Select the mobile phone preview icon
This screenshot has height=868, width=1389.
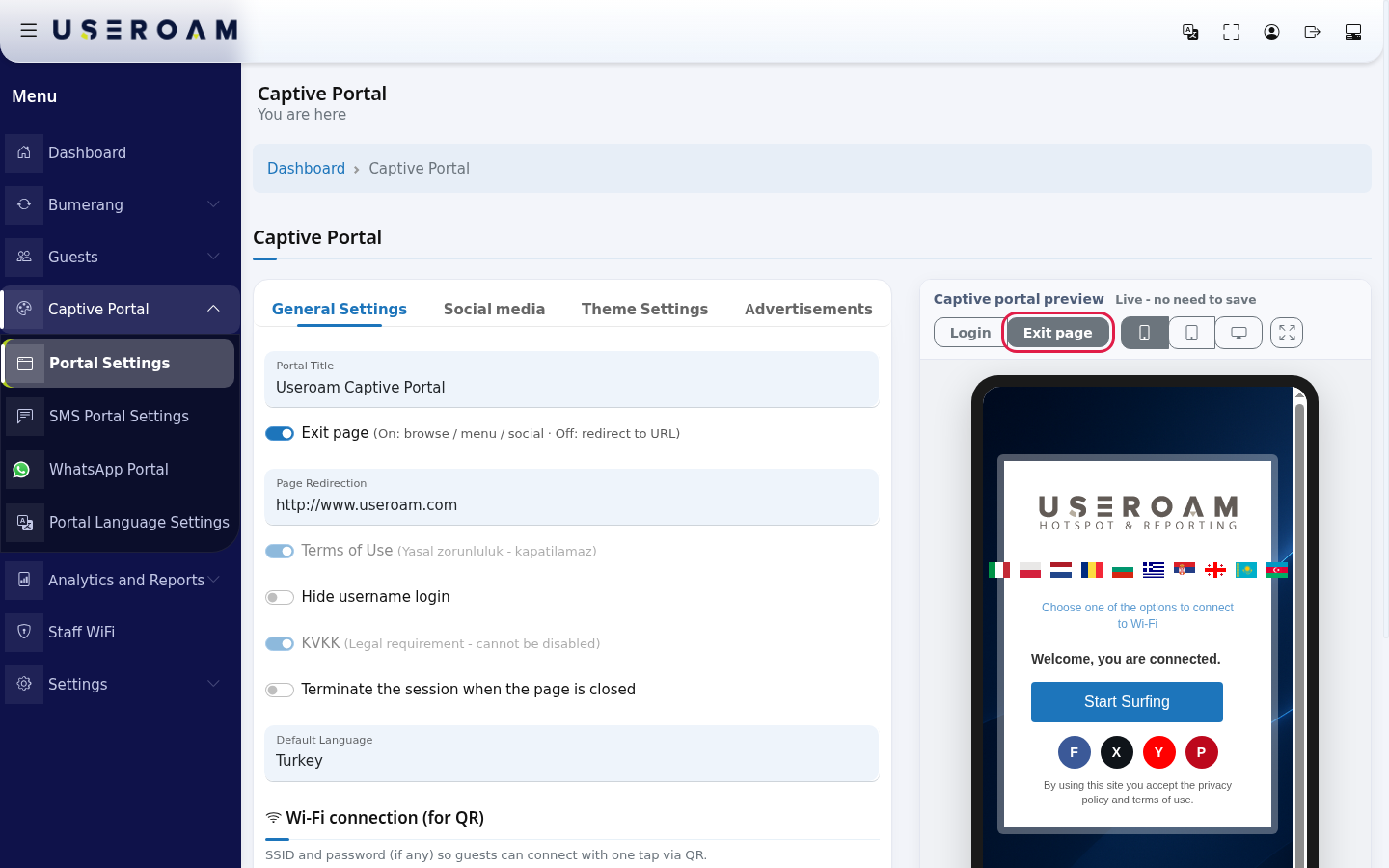pyautogui.click(x=1145, y=333)
